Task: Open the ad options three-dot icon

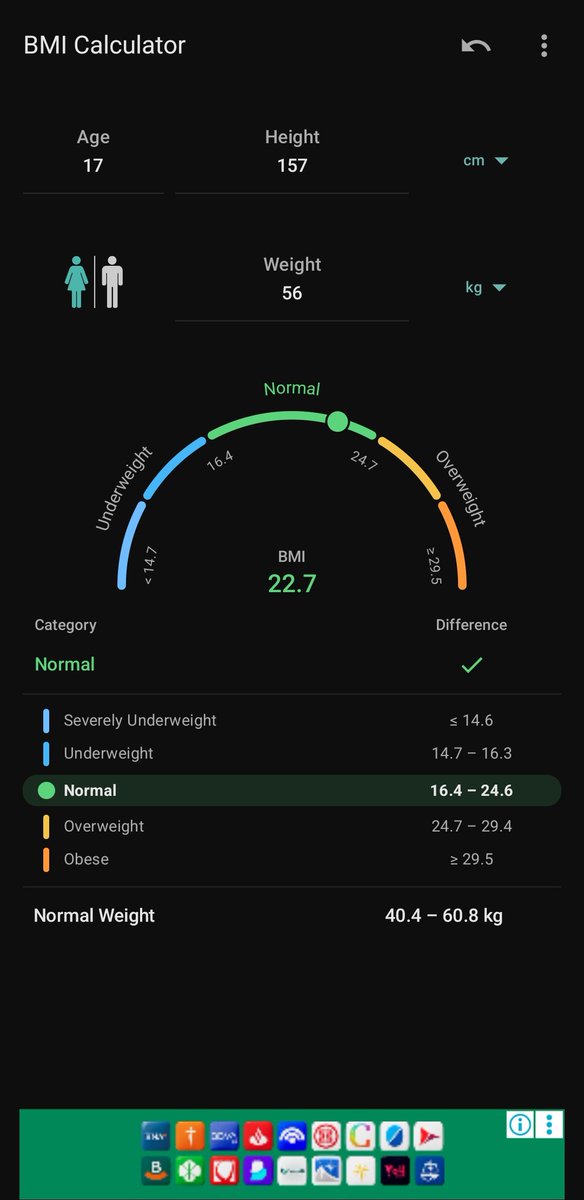Action: point(549,1125)
